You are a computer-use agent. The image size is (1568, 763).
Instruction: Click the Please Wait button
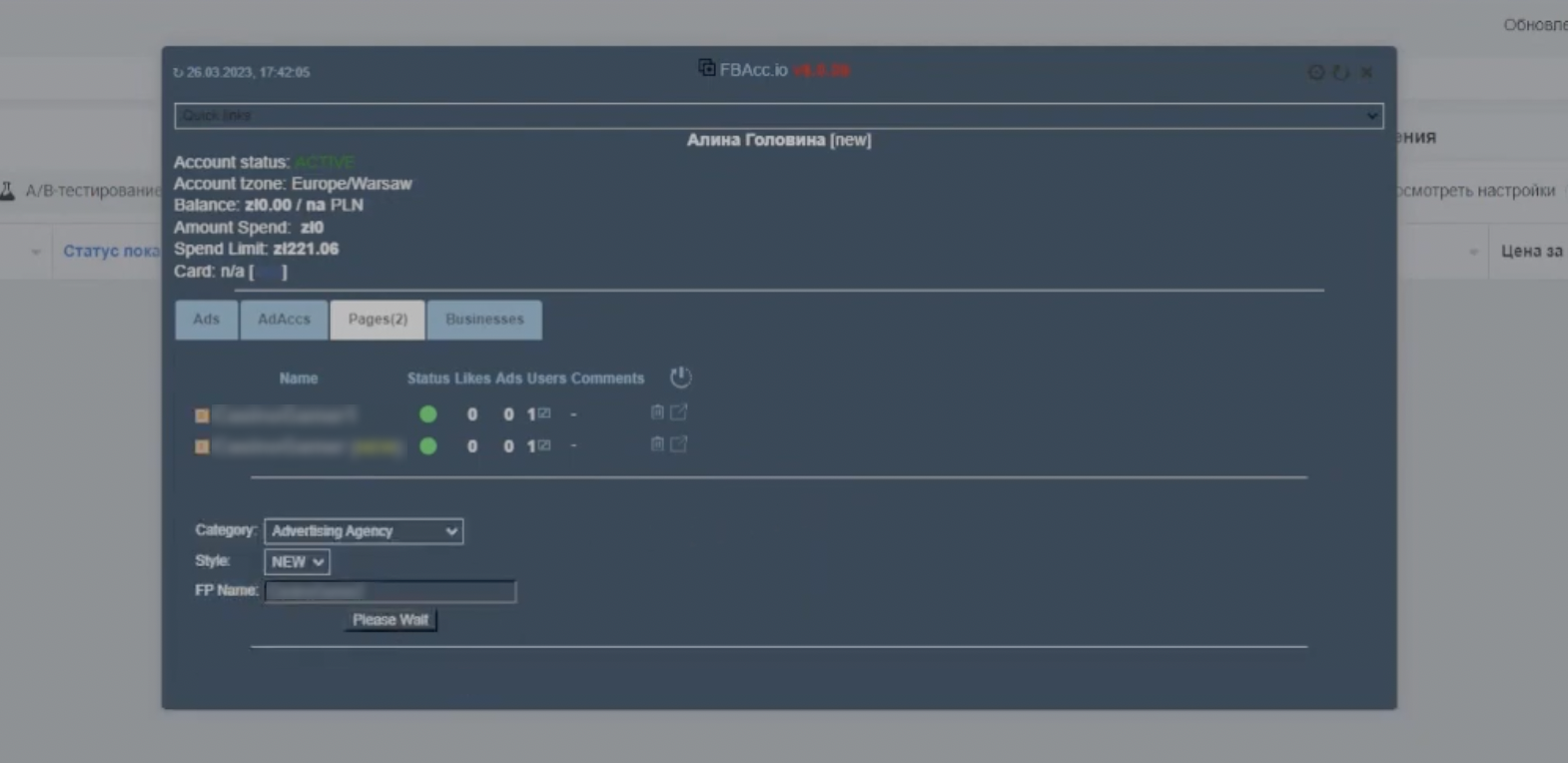pos(391,620)
